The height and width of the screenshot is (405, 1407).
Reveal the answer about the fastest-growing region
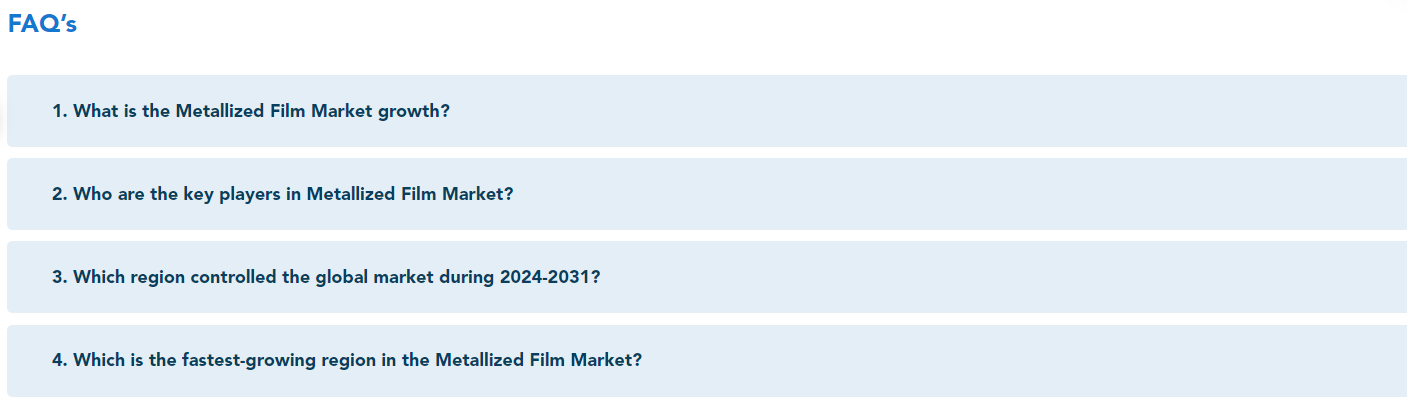point(347,360)
